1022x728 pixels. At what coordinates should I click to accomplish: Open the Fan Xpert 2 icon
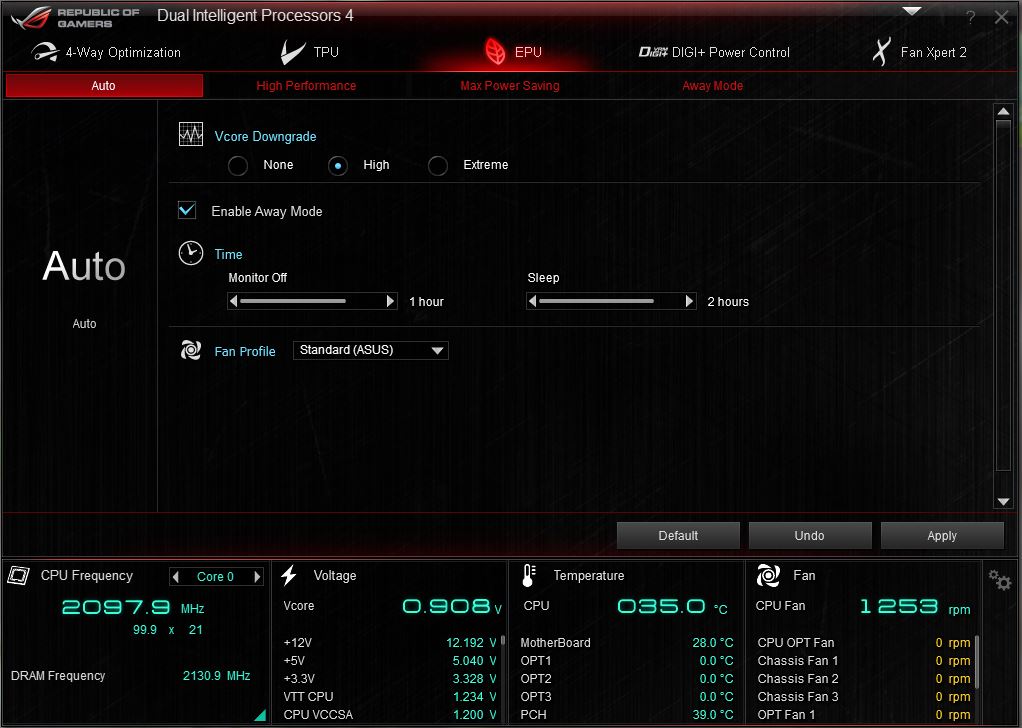point(881,51)
